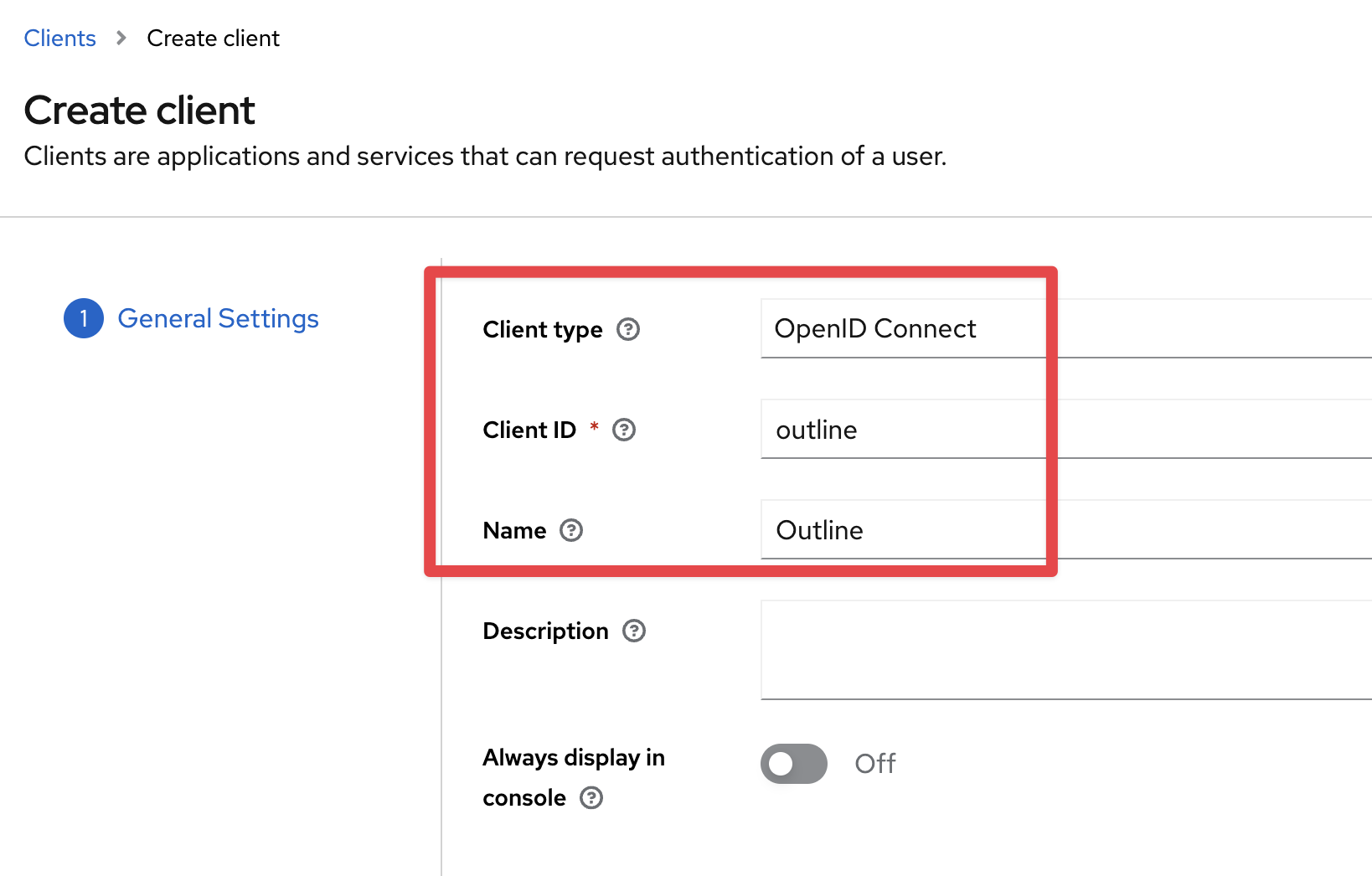Show help for Always display in console
1372x876 pixels.
(591, 797)
